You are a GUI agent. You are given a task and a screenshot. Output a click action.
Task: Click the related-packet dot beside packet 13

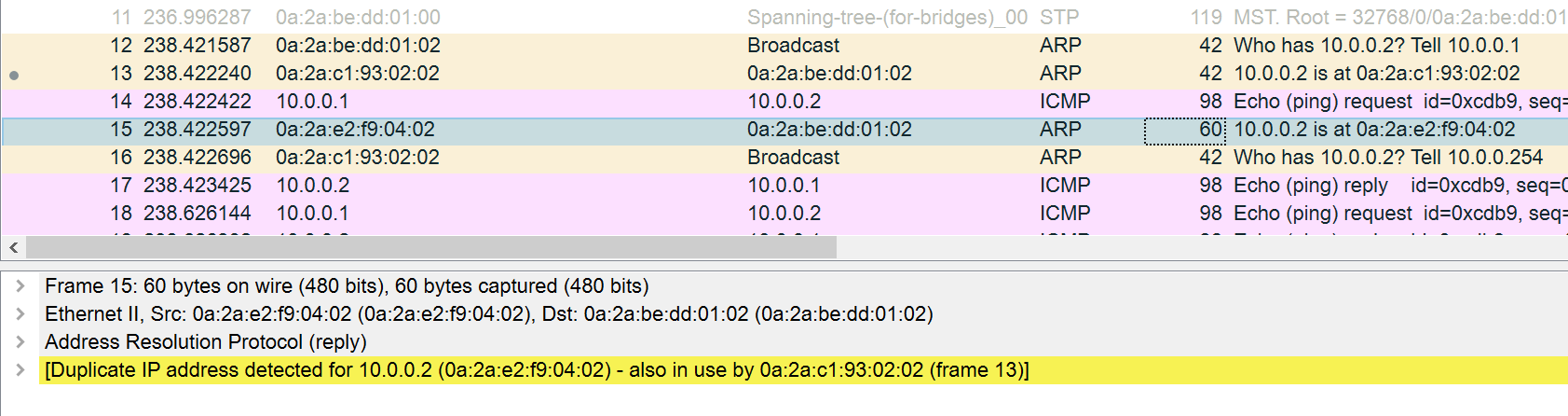click(14, 75)
